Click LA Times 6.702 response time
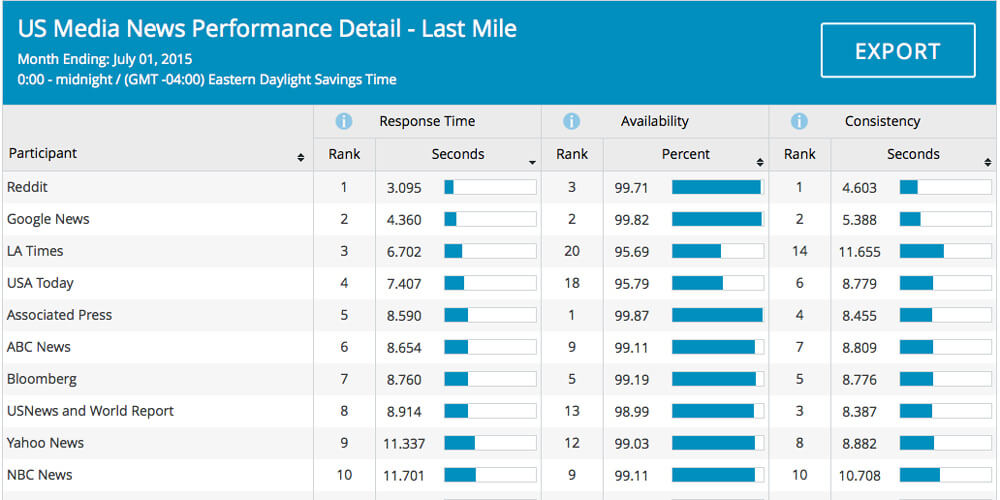Image resolution: width=1000 pixels, height=500 pixels. coord(404,252)
